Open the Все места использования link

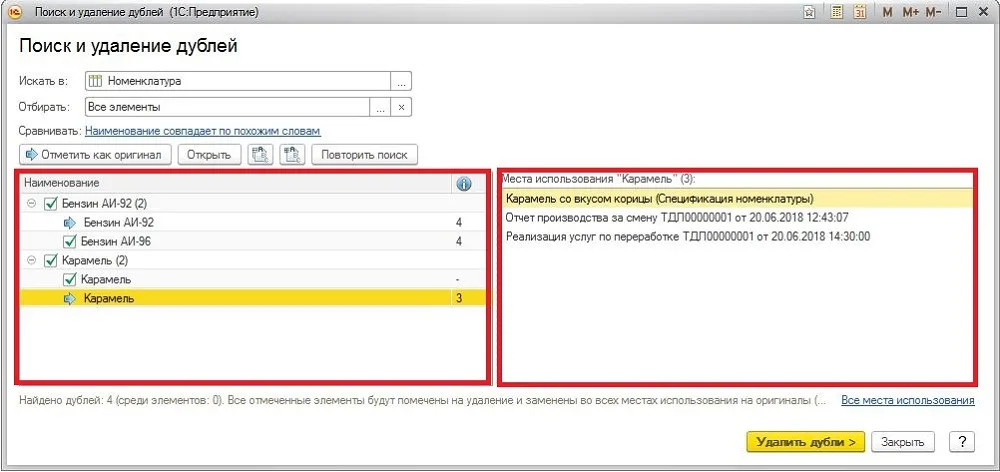(908, 401)
